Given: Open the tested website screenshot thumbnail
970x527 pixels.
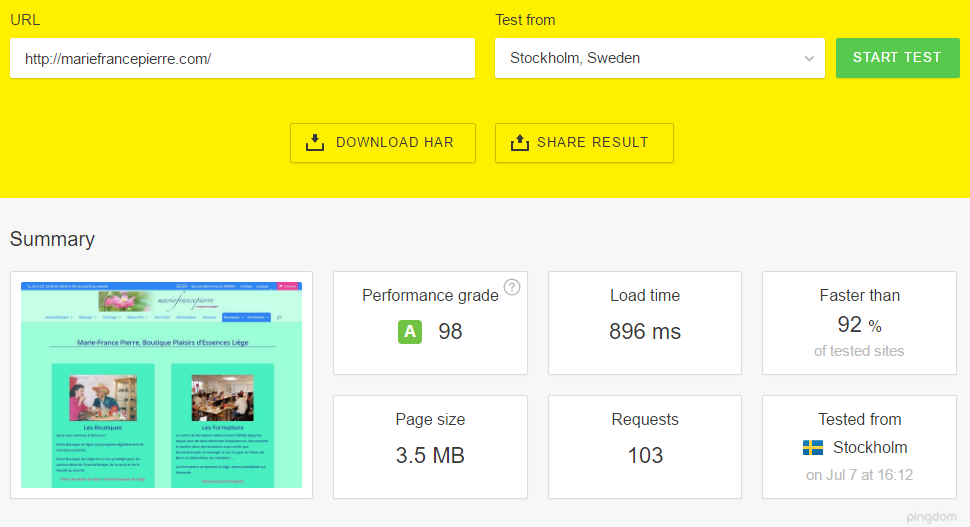Looking at the screenshot, I should pyautogui.click(x=161, y=385).
